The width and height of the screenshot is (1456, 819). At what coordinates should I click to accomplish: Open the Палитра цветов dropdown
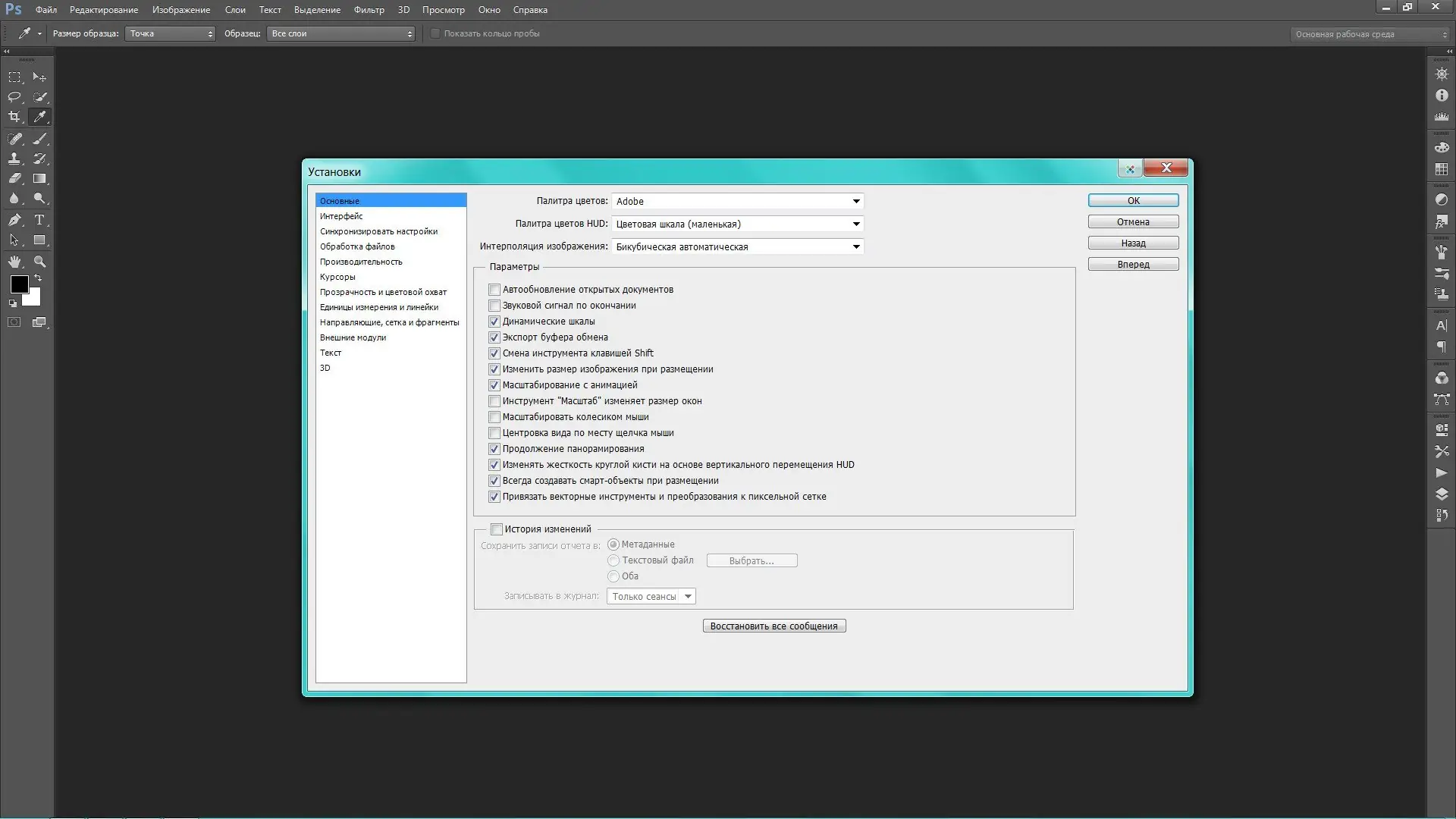point(736,201)
